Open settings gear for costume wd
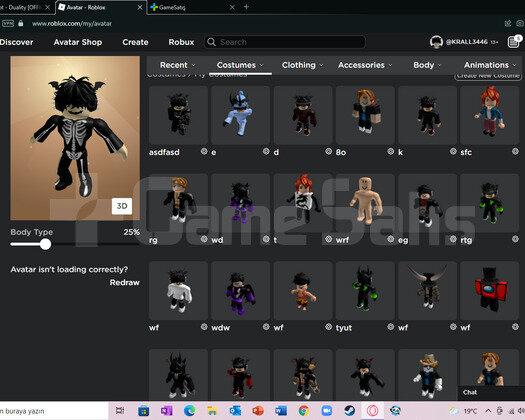525x420 pixels. [266, 239]
